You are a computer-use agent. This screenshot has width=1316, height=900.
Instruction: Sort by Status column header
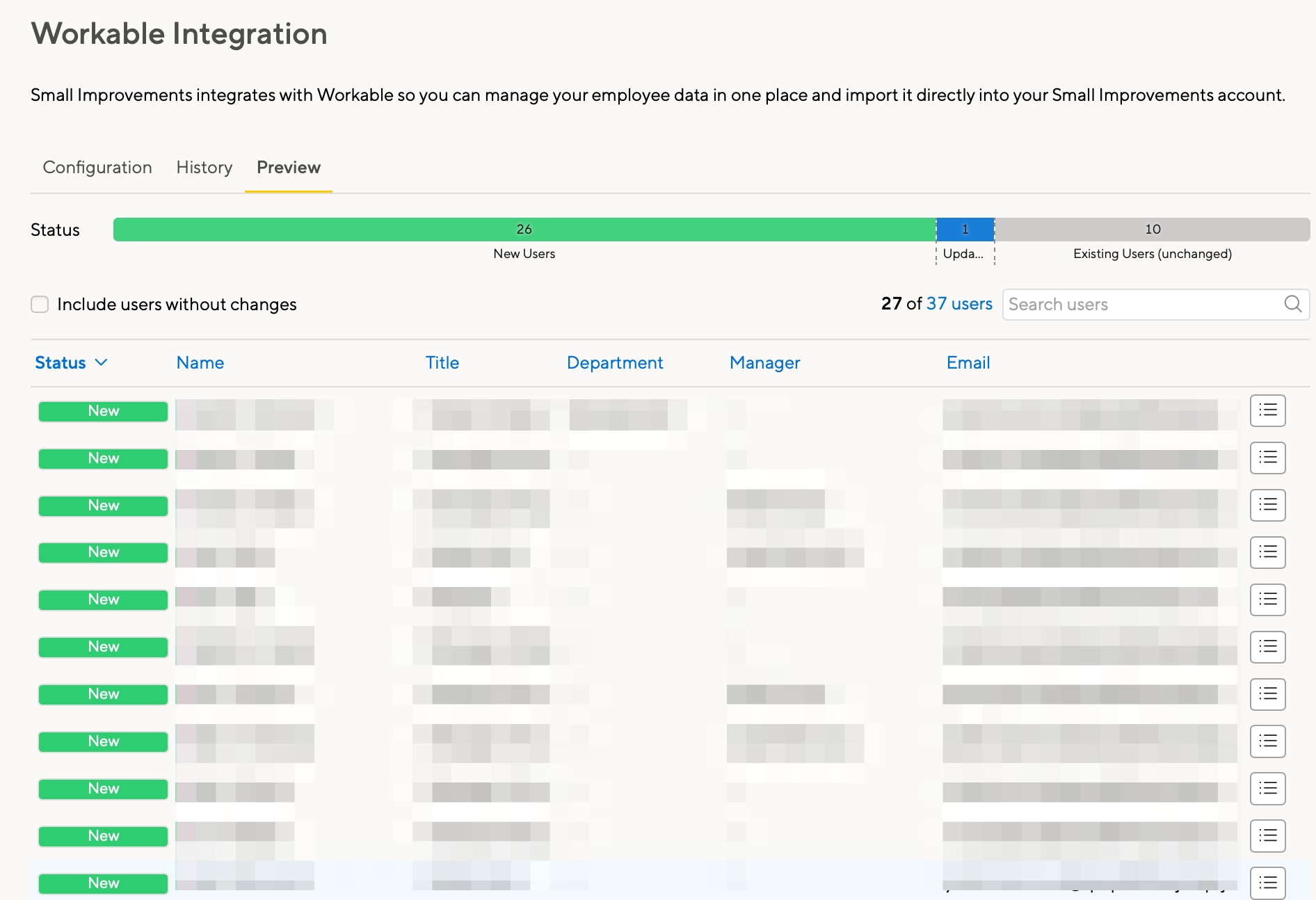point(61,363)
